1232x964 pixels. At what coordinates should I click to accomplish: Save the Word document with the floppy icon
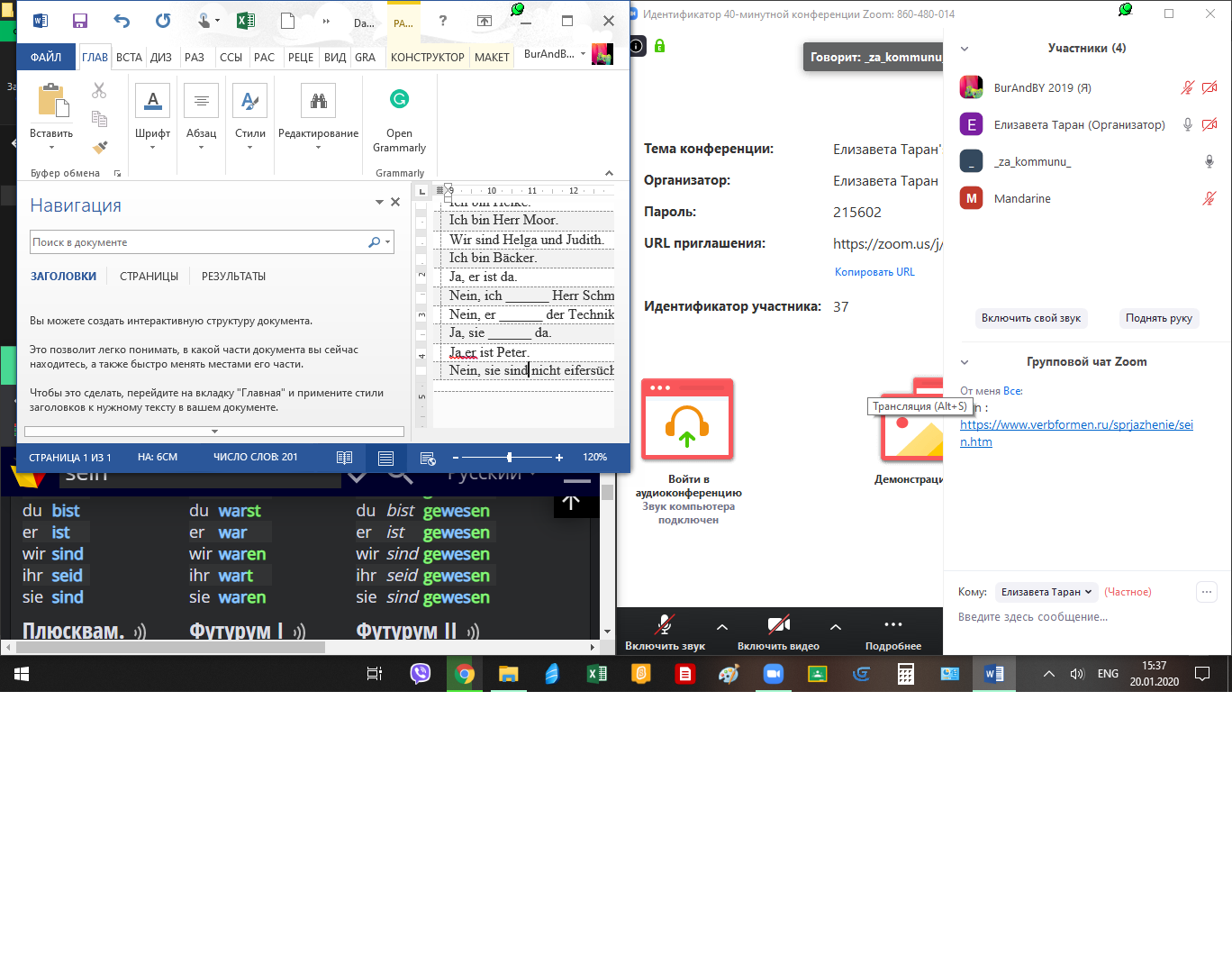(x=80, y=21)
